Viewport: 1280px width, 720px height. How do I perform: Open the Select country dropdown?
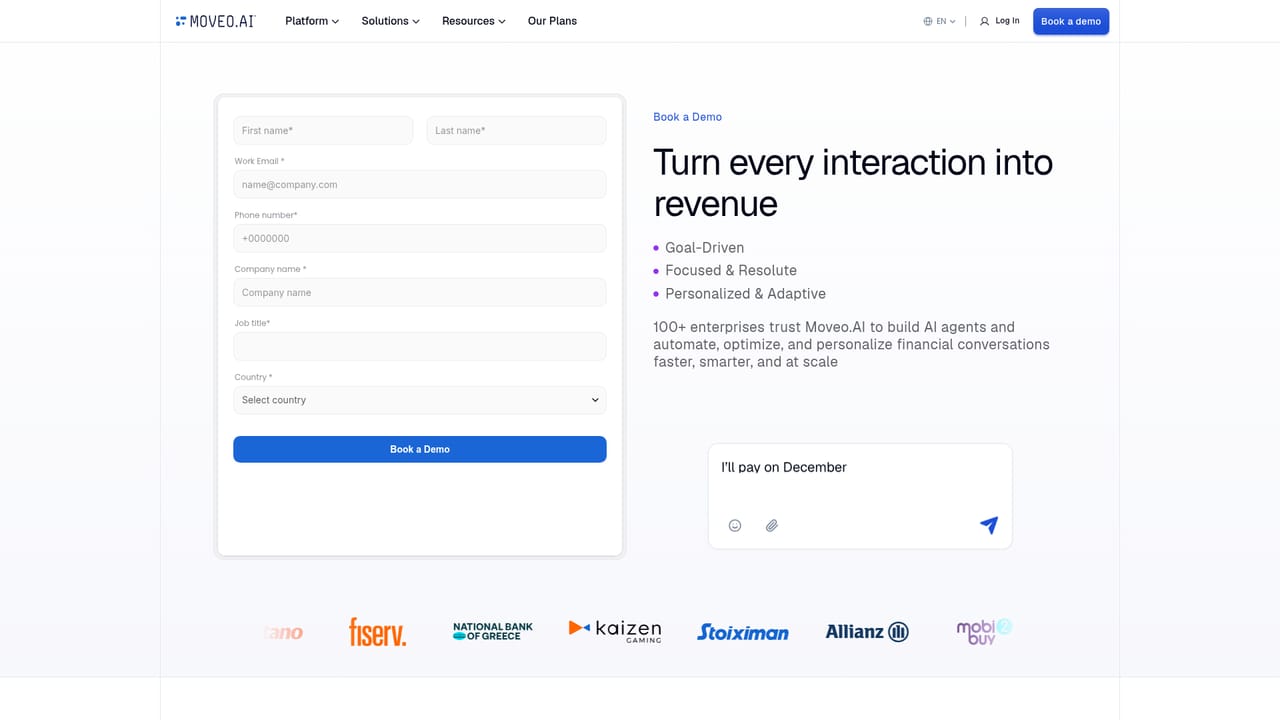click(x=420, y=400)
